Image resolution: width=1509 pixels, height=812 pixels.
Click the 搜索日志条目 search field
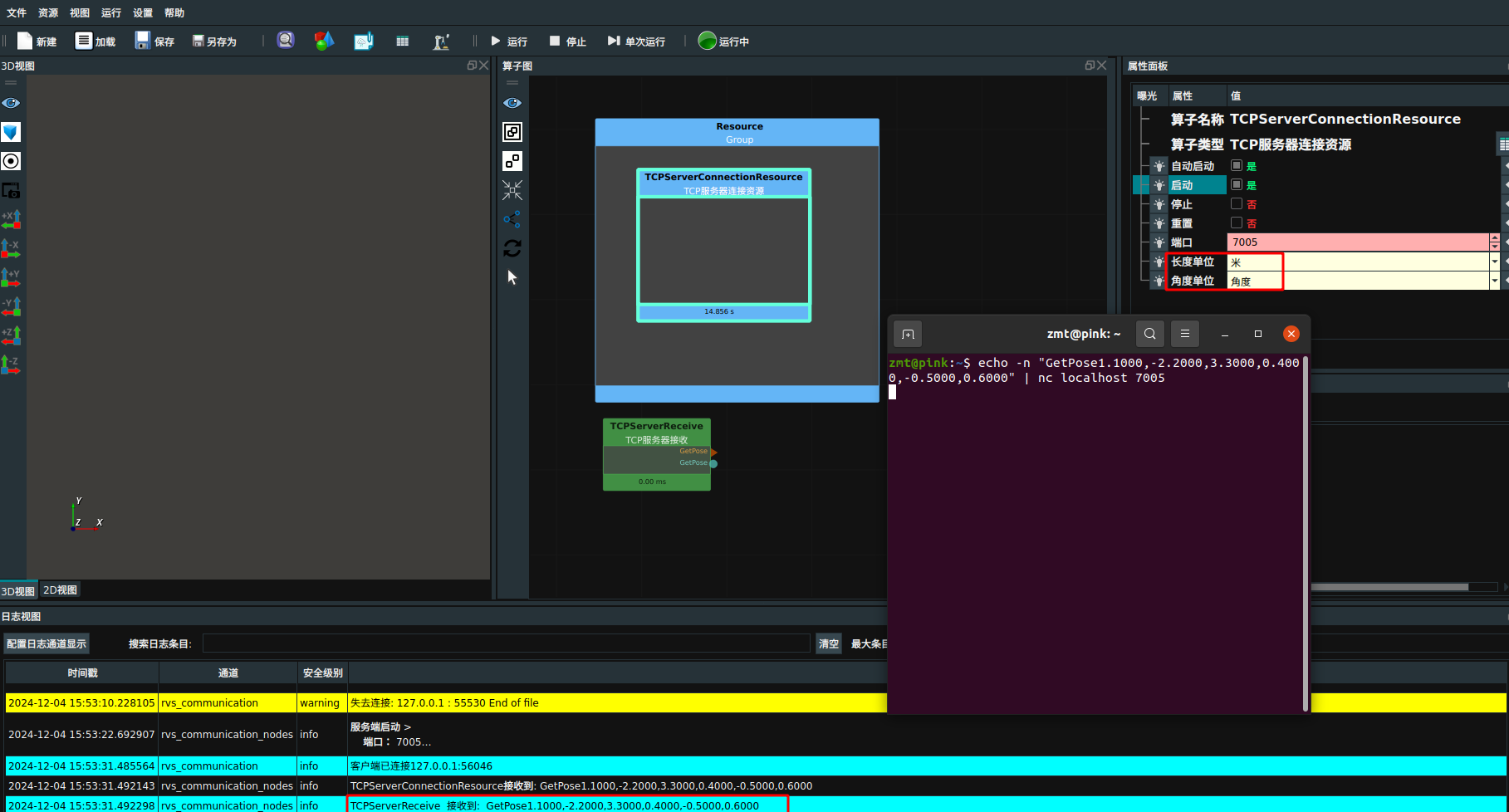(x=506, y=643)
